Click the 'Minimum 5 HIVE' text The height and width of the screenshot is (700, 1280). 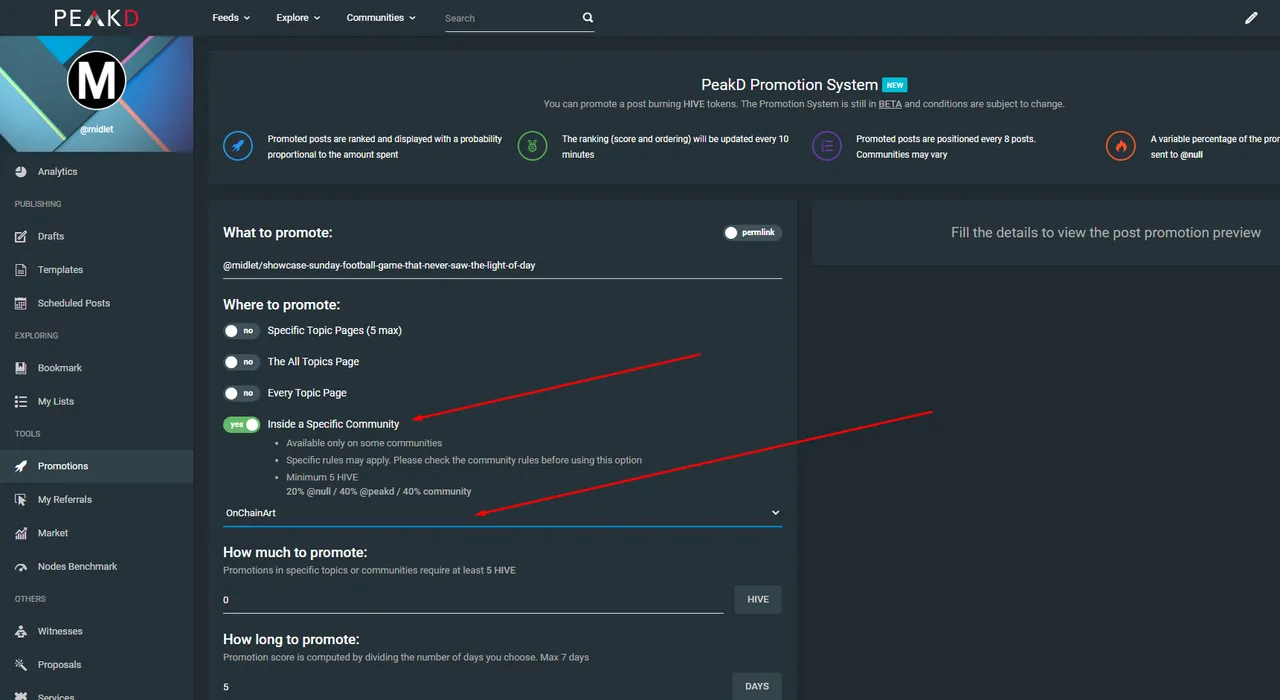tap(322, 478)
